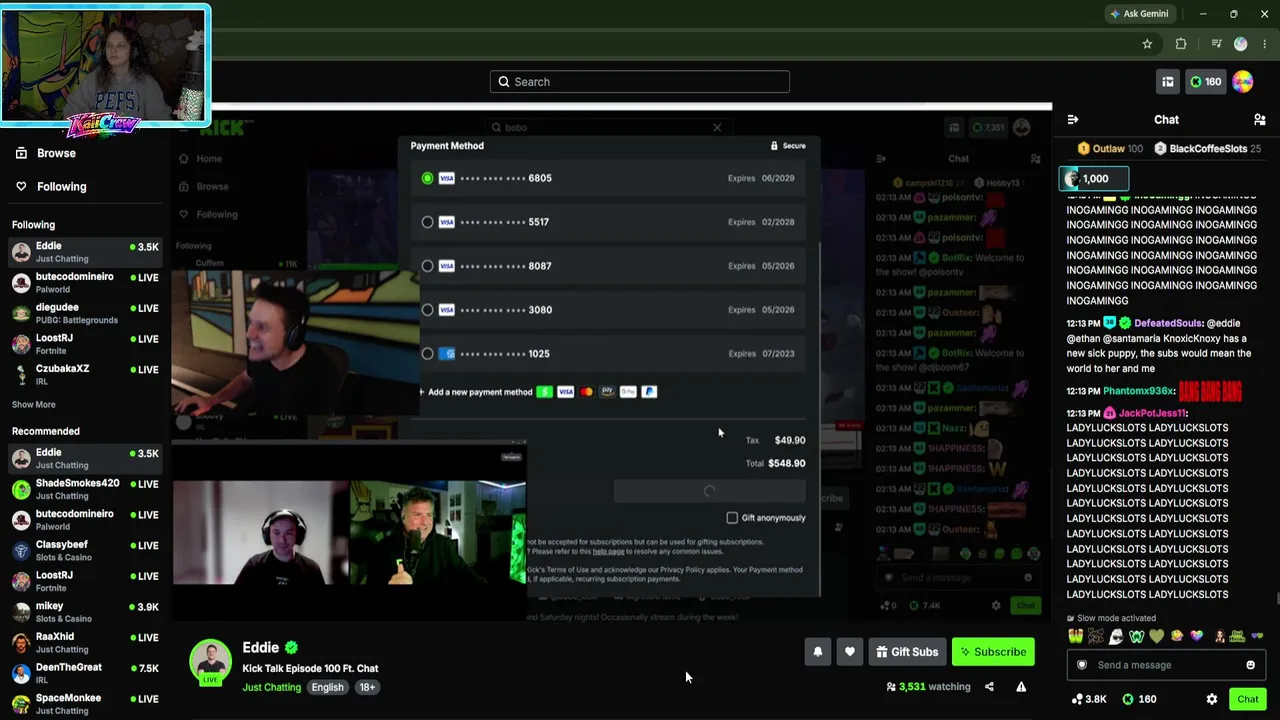Open the 160 Kicks balance in chat footer

[1138, 699]
